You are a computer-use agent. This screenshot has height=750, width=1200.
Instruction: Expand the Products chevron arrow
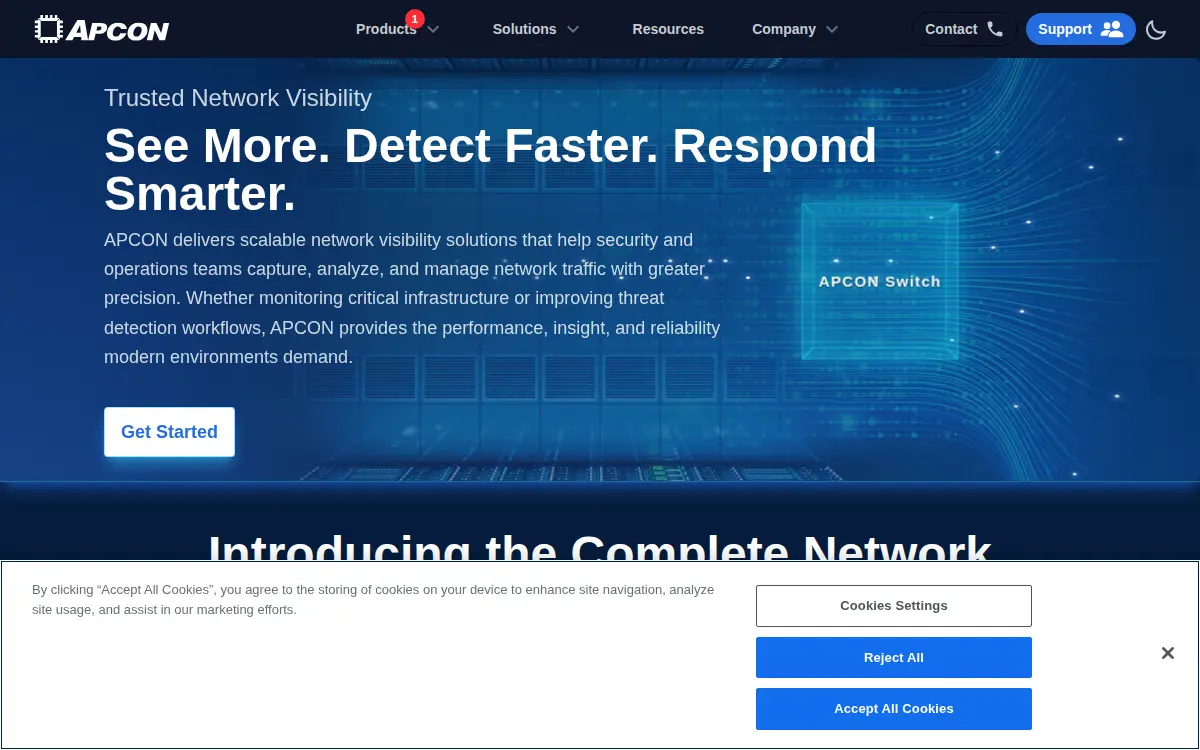click(x=433, y=30)
